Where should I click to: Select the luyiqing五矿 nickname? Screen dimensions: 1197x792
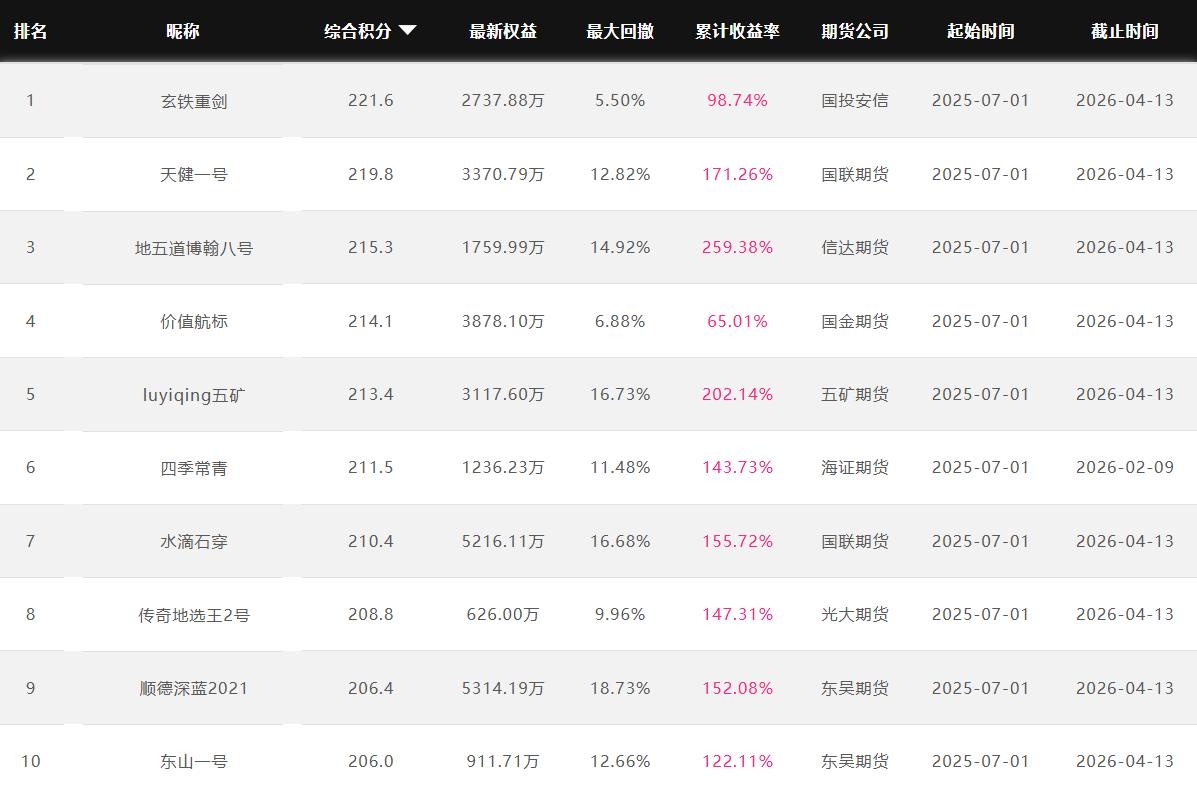[194, 395]
